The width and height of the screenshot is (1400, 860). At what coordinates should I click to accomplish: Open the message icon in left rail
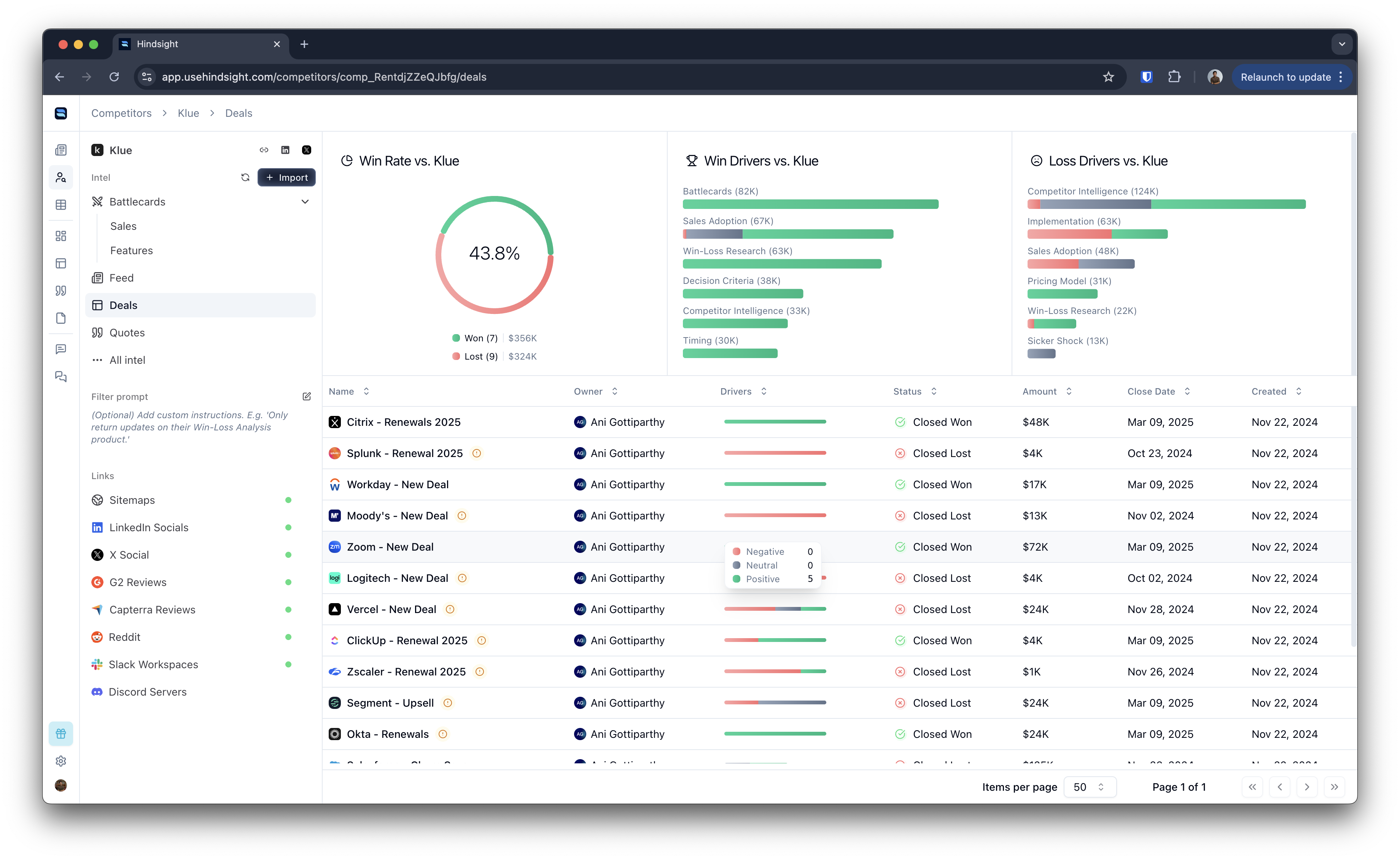(x=61, y=349)
